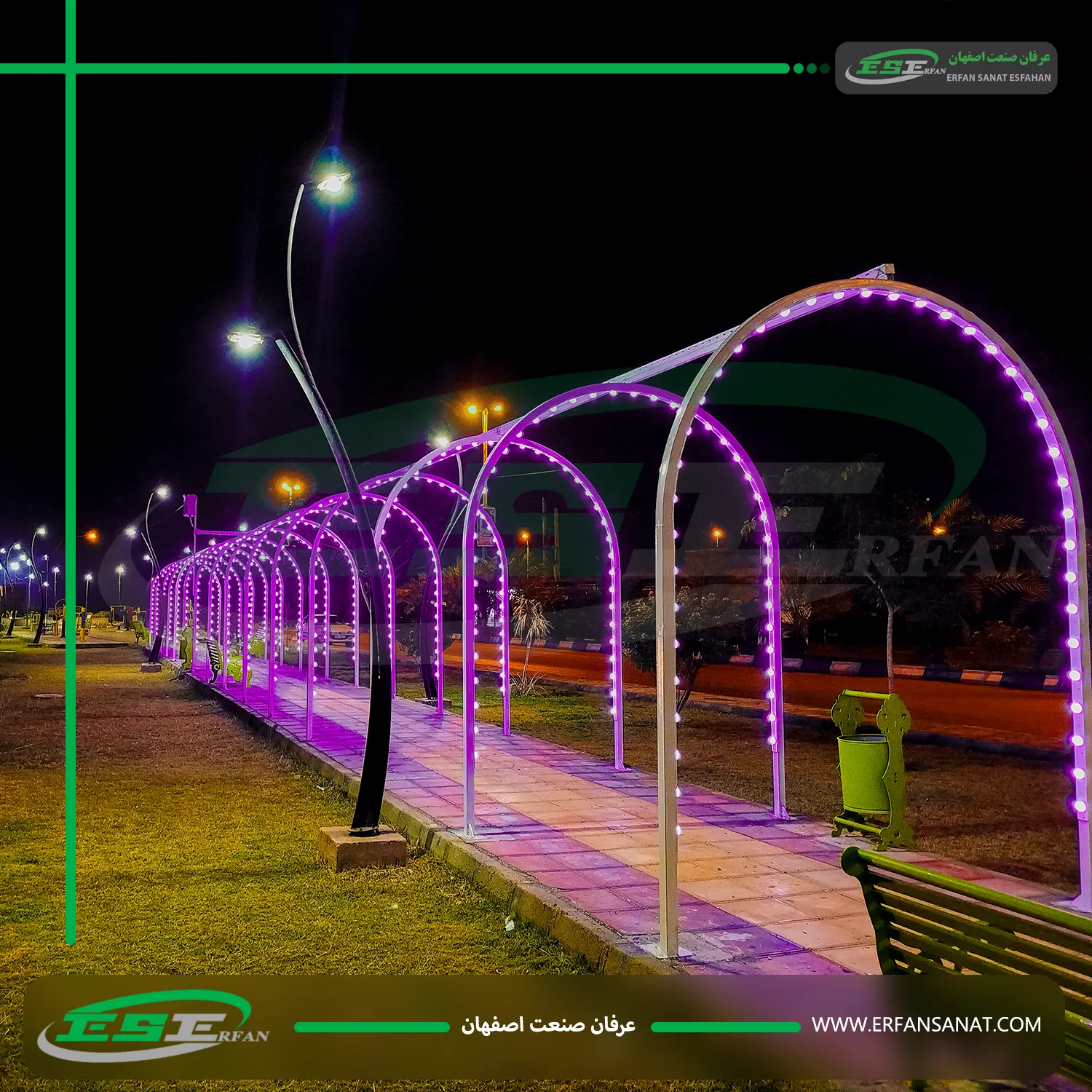The width and height of the screenshot is (1092, 1092).
Task: Click the ERFAN SANAT ESFAHAN English text in top badge
Action: [998, 77]
